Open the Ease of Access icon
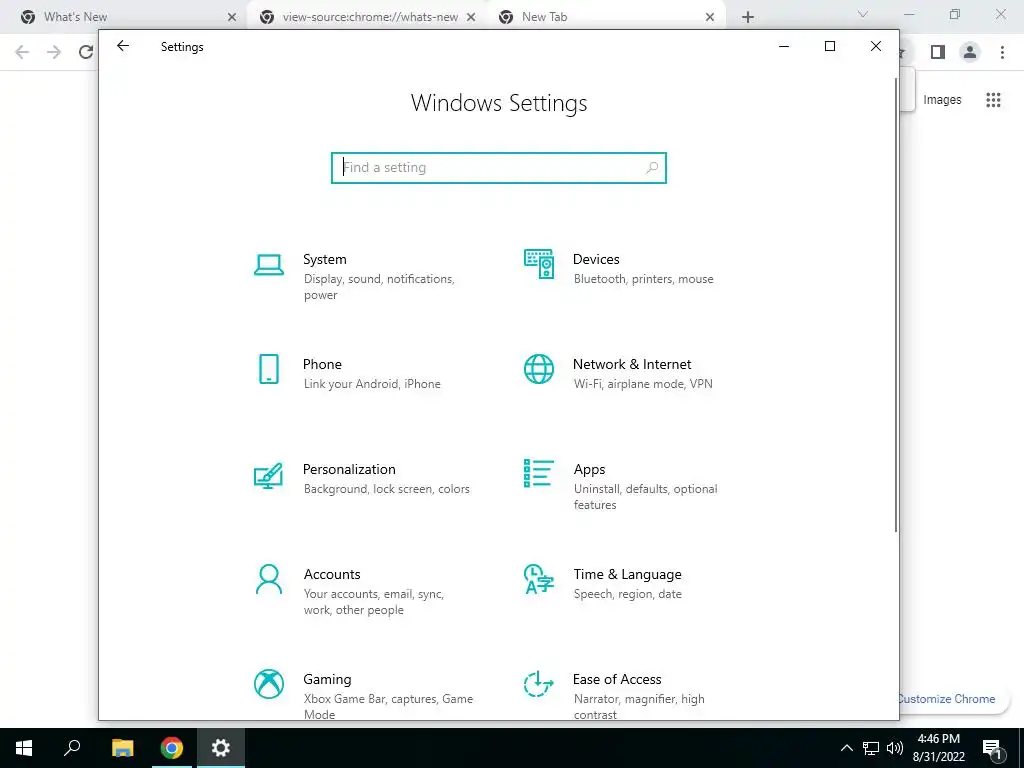1024x768 pixels. [539, 684]
